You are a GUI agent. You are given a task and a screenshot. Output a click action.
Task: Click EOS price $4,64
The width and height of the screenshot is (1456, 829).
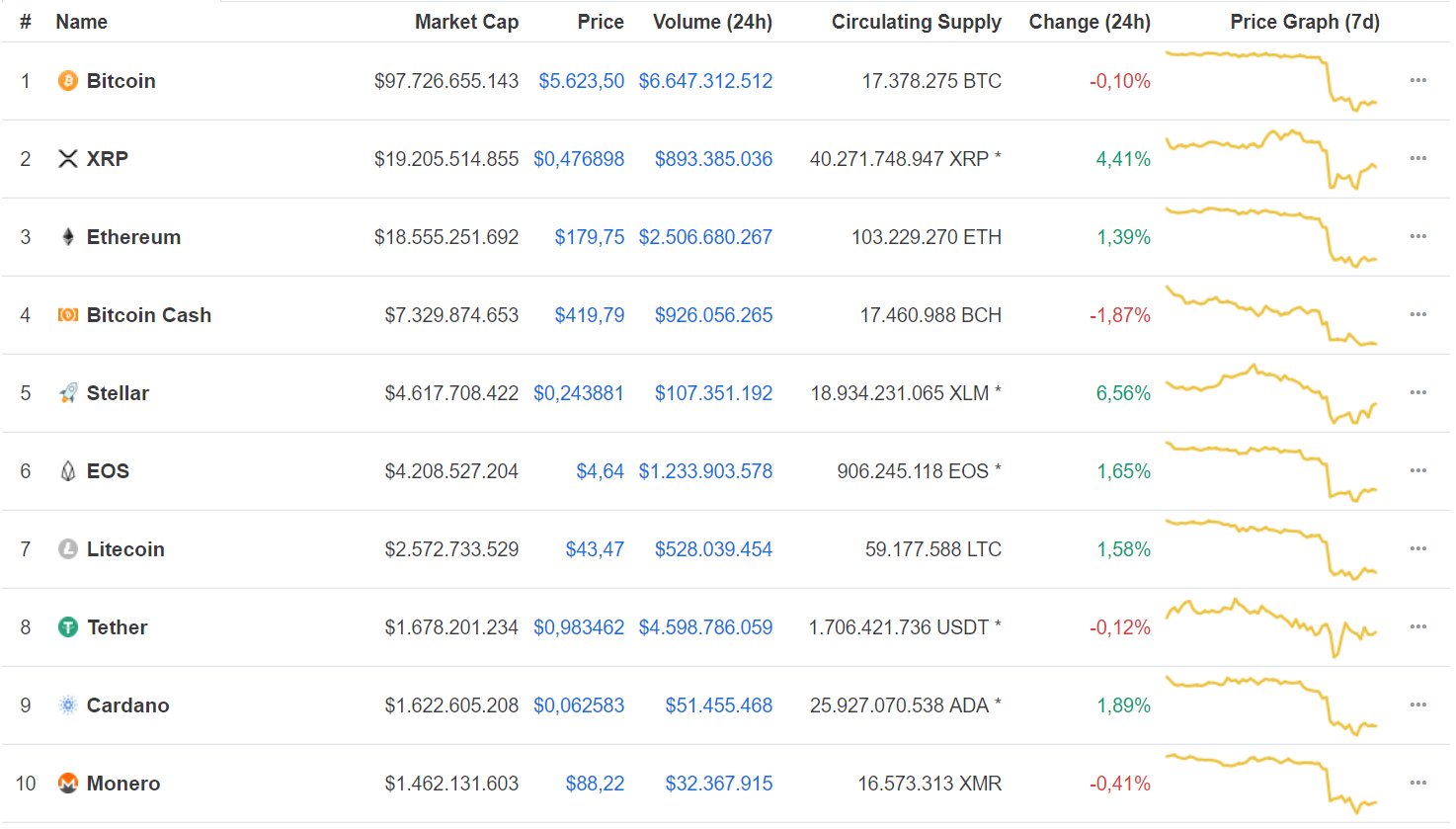click(x=600, y=471)
